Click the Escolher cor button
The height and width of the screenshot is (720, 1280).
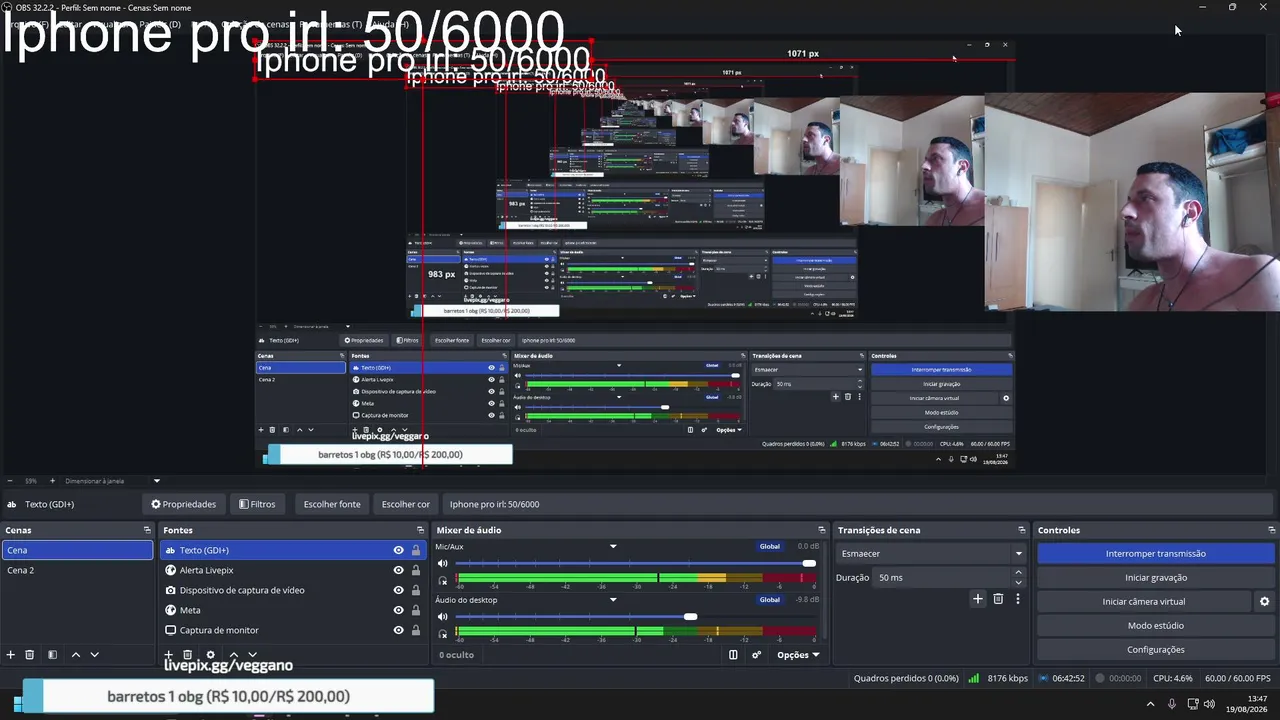coord(405,504)
